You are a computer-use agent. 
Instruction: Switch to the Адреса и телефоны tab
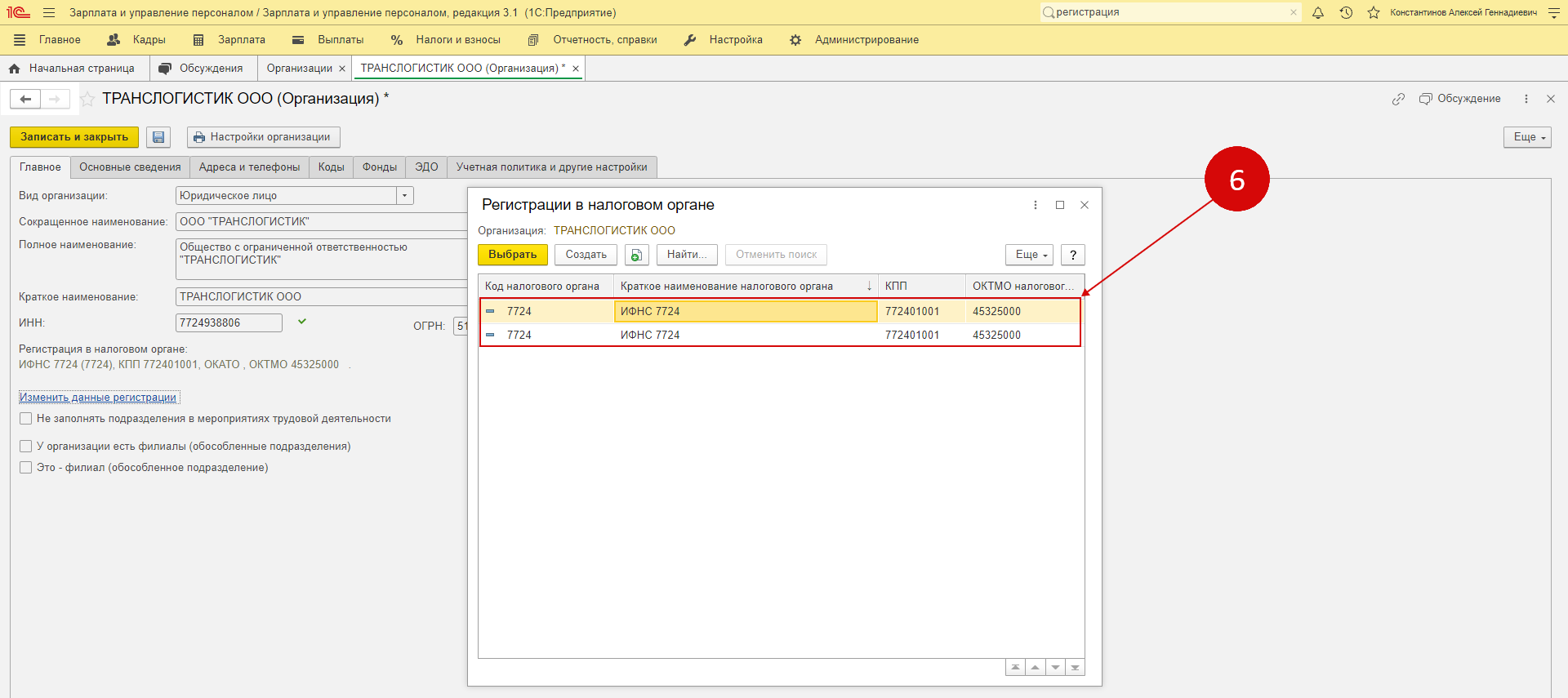[249, 167]
